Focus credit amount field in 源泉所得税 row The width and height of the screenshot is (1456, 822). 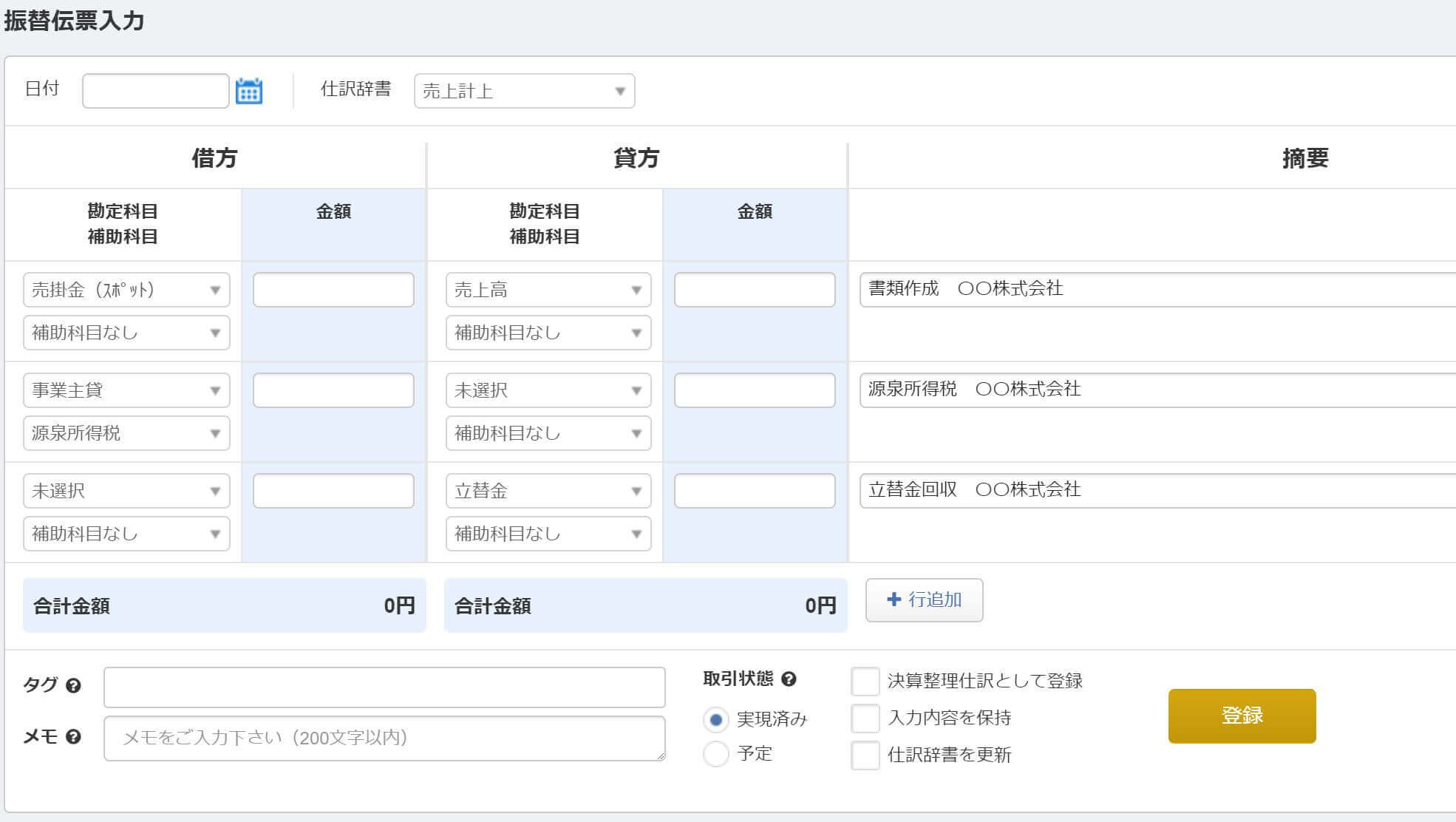click(755, 390)
